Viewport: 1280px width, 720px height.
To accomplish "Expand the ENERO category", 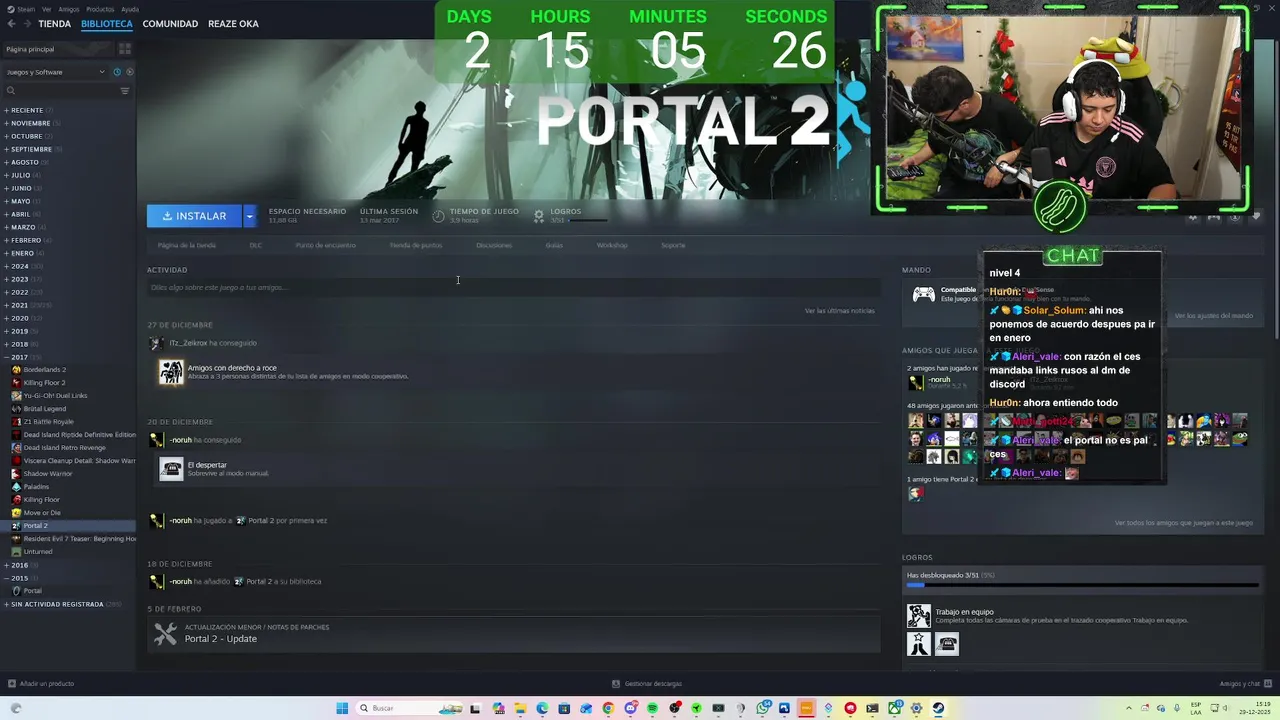I will (x=24, y=253).
